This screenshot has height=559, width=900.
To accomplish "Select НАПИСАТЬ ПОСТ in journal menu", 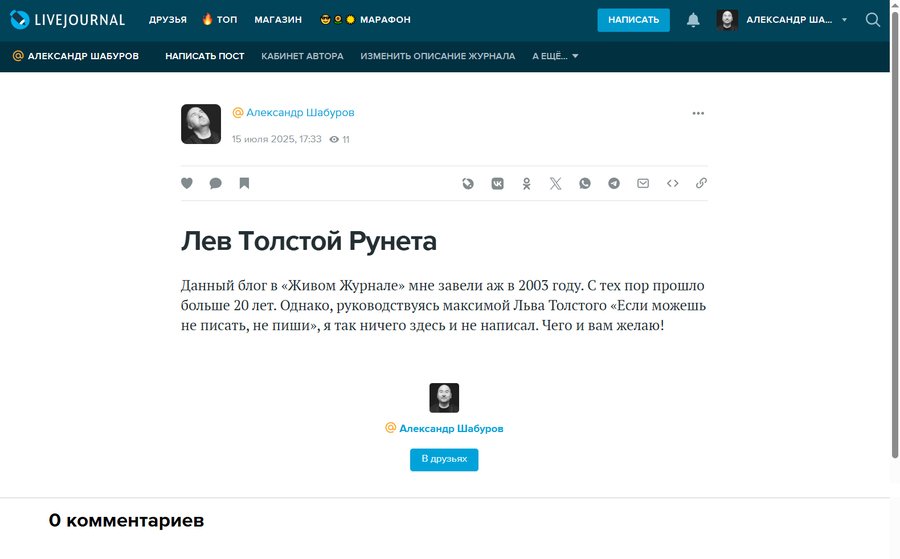I will [205, 56].
